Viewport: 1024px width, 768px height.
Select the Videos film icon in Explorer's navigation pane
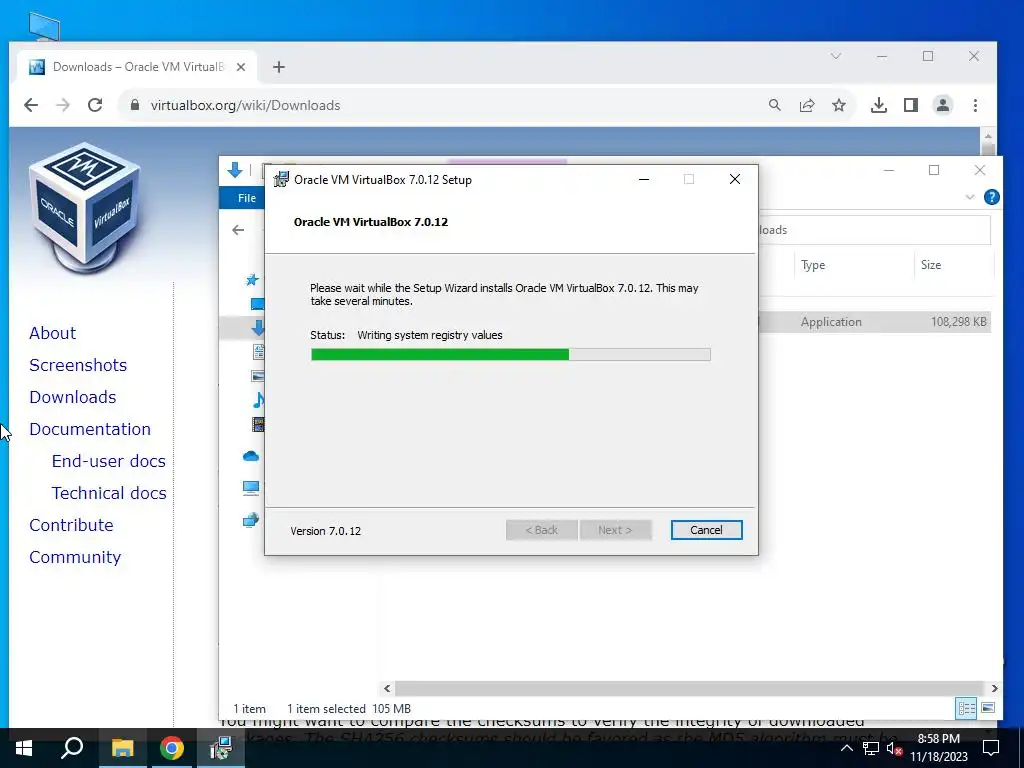coord(259,424)
